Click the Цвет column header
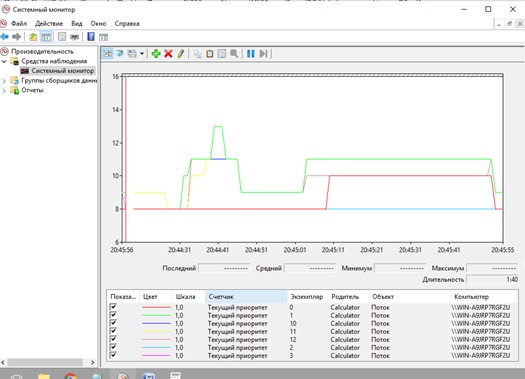 point(156,297)
